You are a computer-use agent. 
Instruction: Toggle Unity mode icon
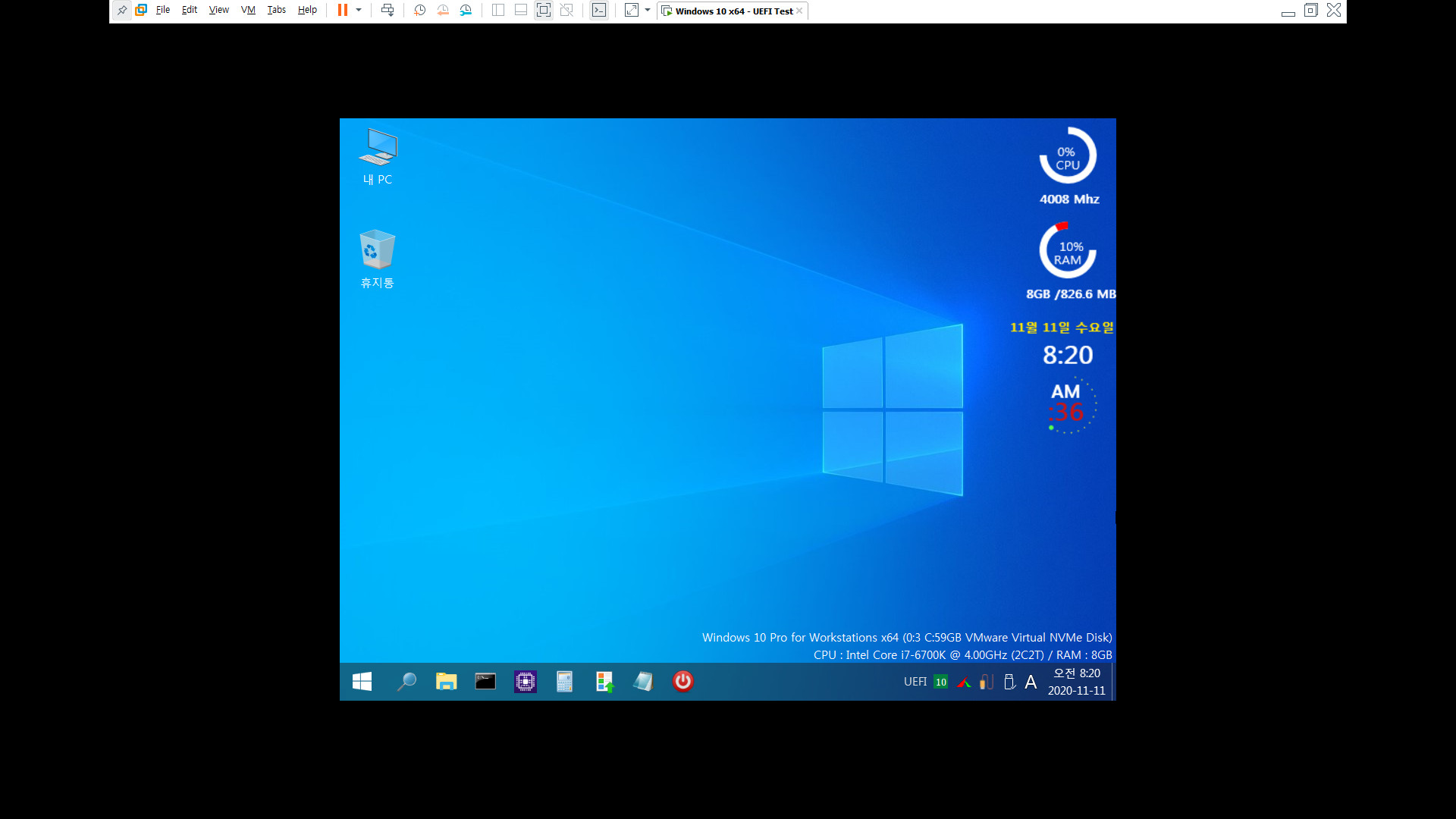[x=566, y=11]
